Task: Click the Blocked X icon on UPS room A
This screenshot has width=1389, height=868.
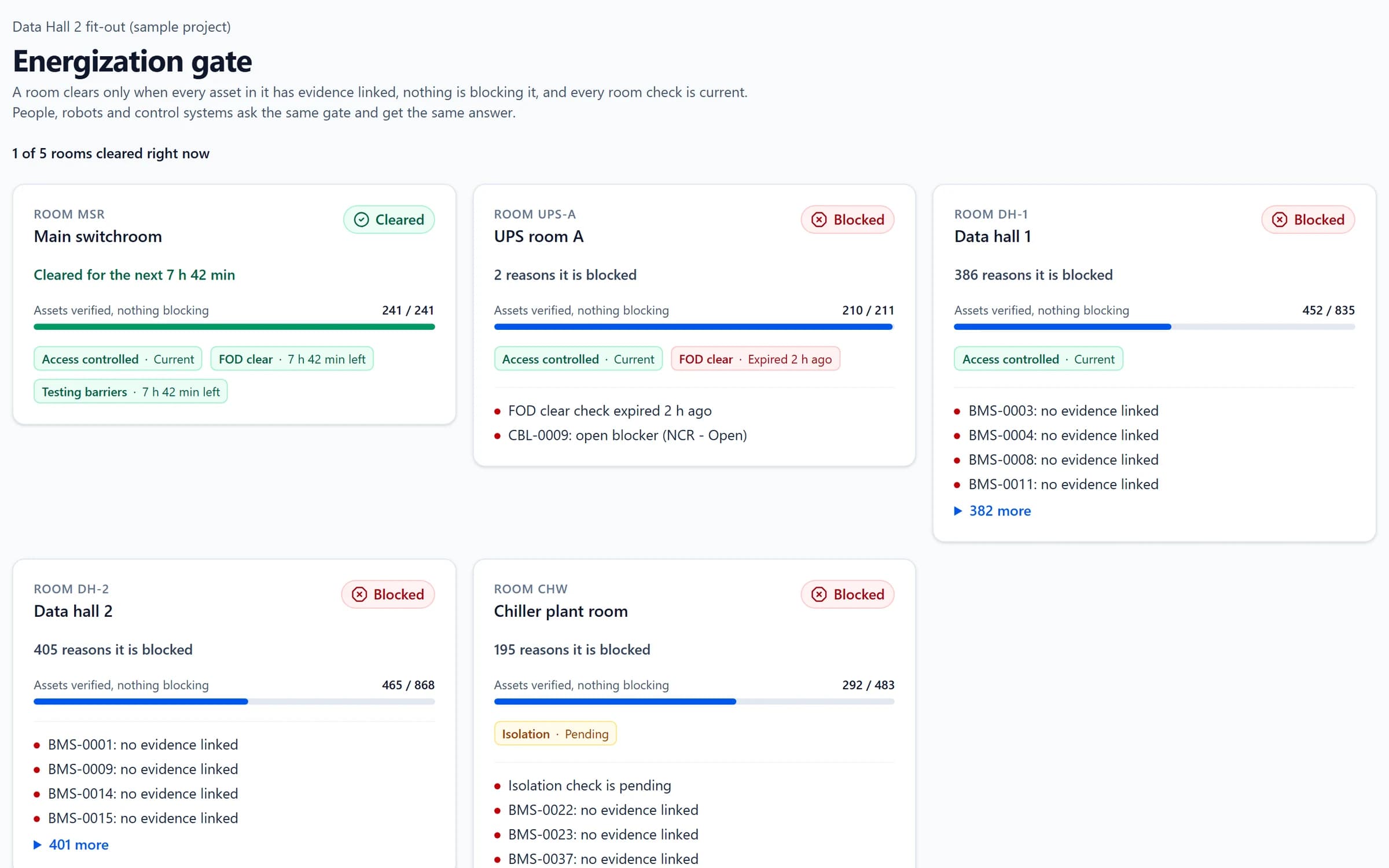Action: pos(819,220)
